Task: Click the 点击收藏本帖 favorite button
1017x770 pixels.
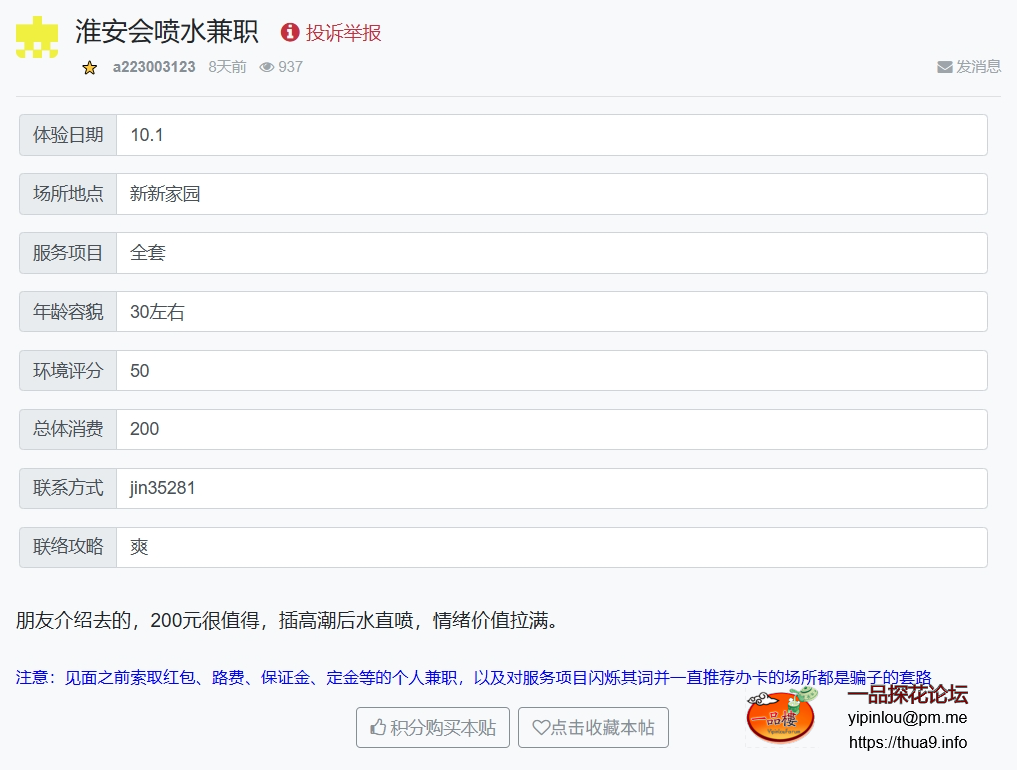Action: click(x=594, y=727)
